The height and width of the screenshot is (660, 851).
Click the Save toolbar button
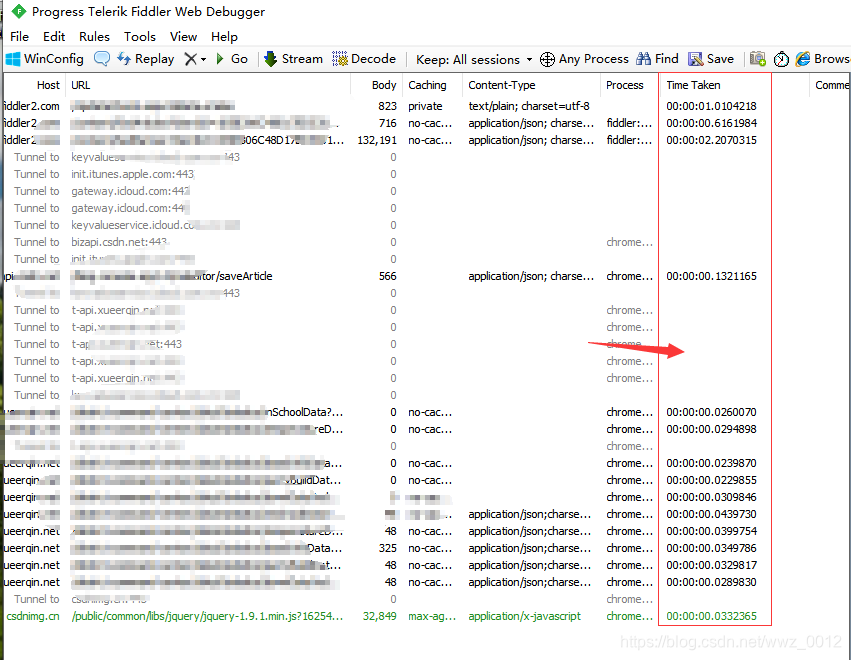(x=711, y=59)
